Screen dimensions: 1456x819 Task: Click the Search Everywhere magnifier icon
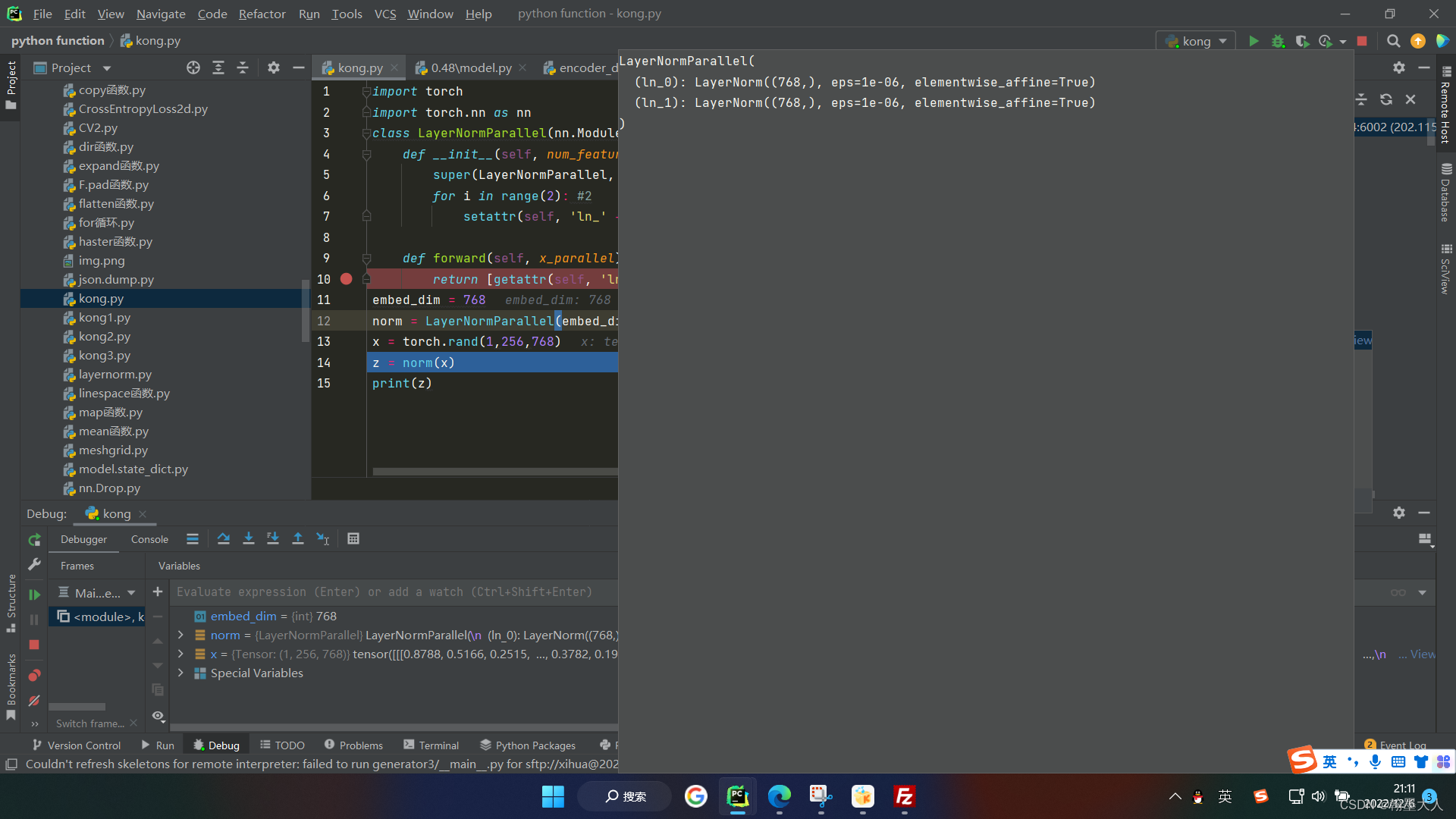(x=1393, y=41)
